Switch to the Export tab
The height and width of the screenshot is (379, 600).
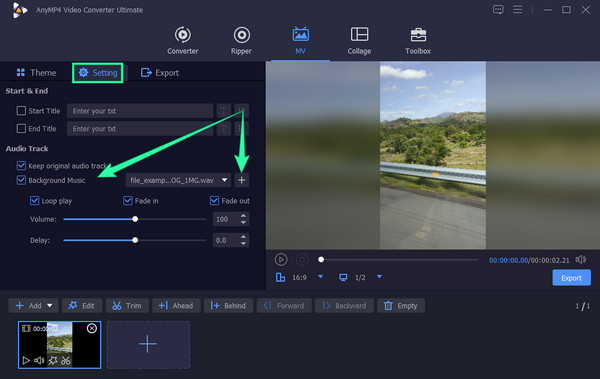(x=160, y=73)
